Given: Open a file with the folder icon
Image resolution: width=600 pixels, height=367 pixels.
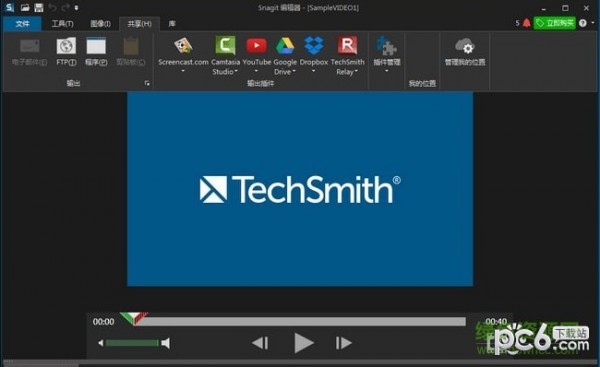Looking at the screenshot, I should click(x=25, y=7).
